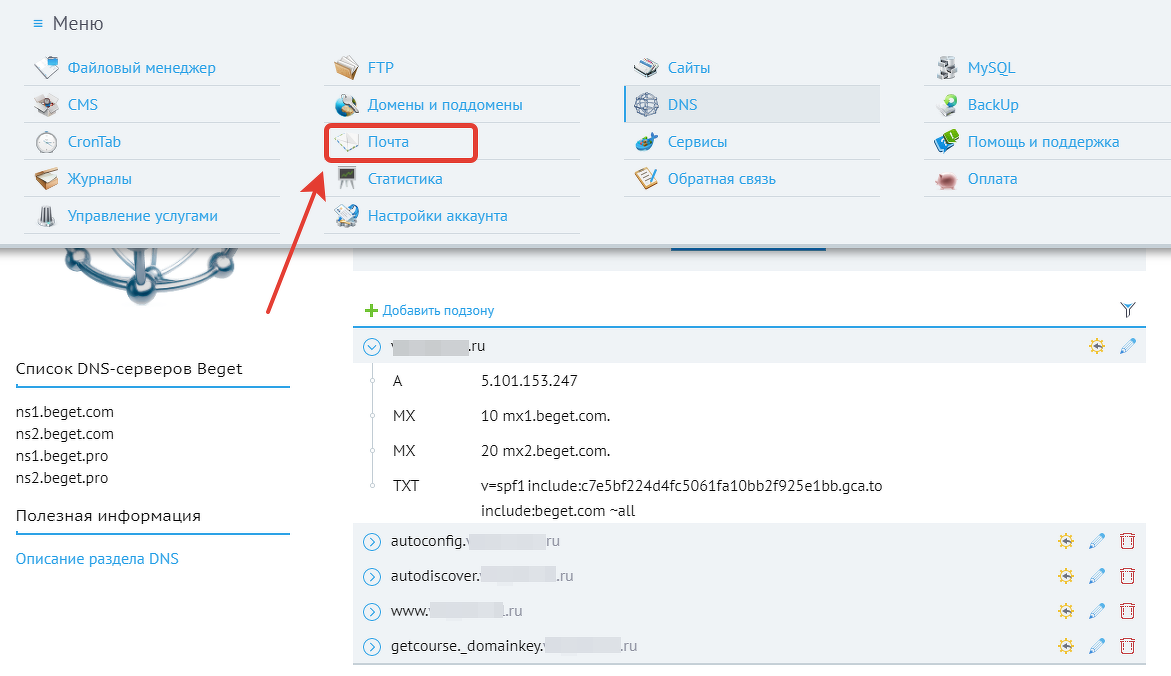Expand the autoconfig subdomain records
1171x676 pixels.
coord(372,542)
